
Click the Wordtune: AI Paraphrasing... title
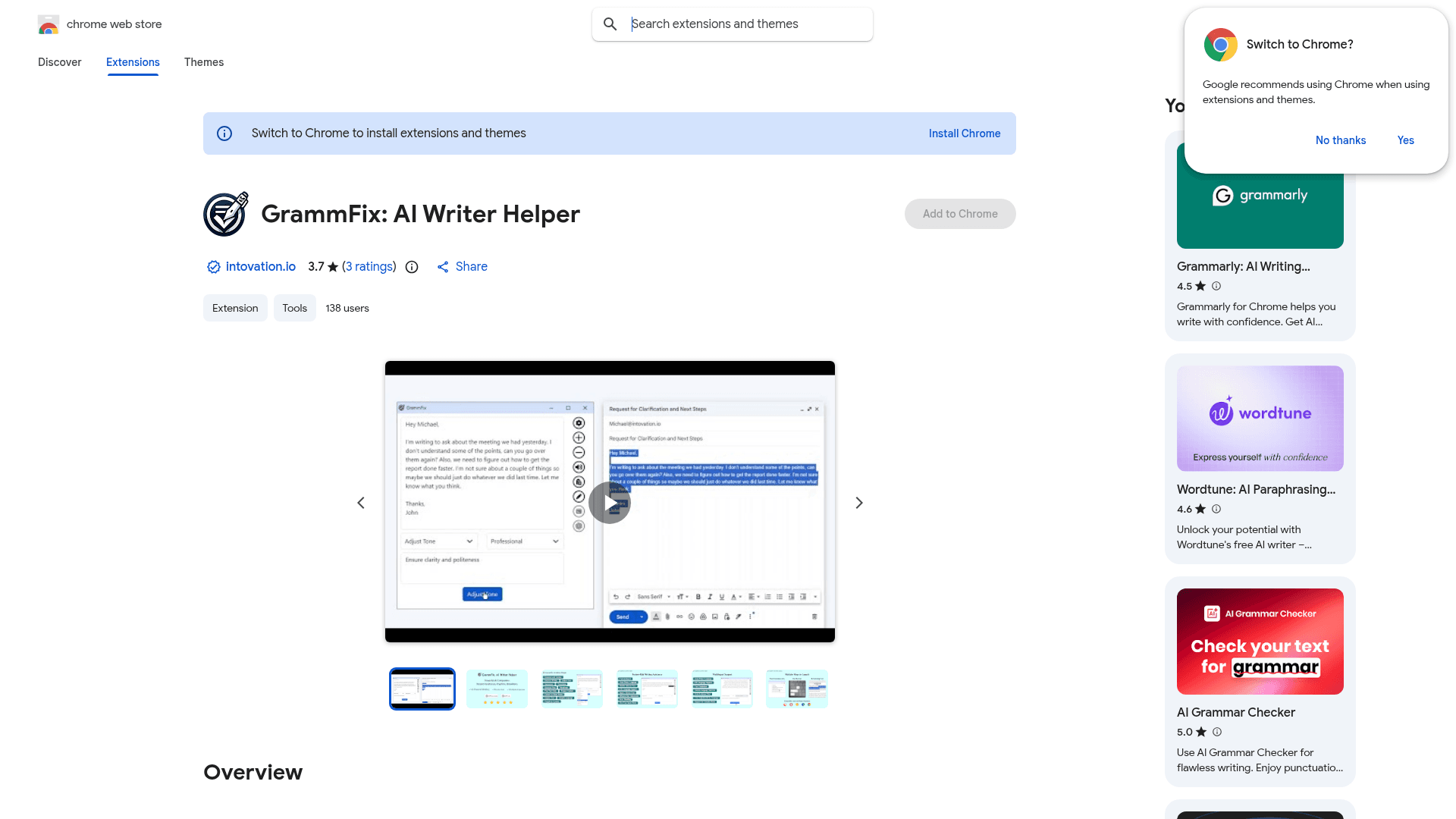(1257, 490)
